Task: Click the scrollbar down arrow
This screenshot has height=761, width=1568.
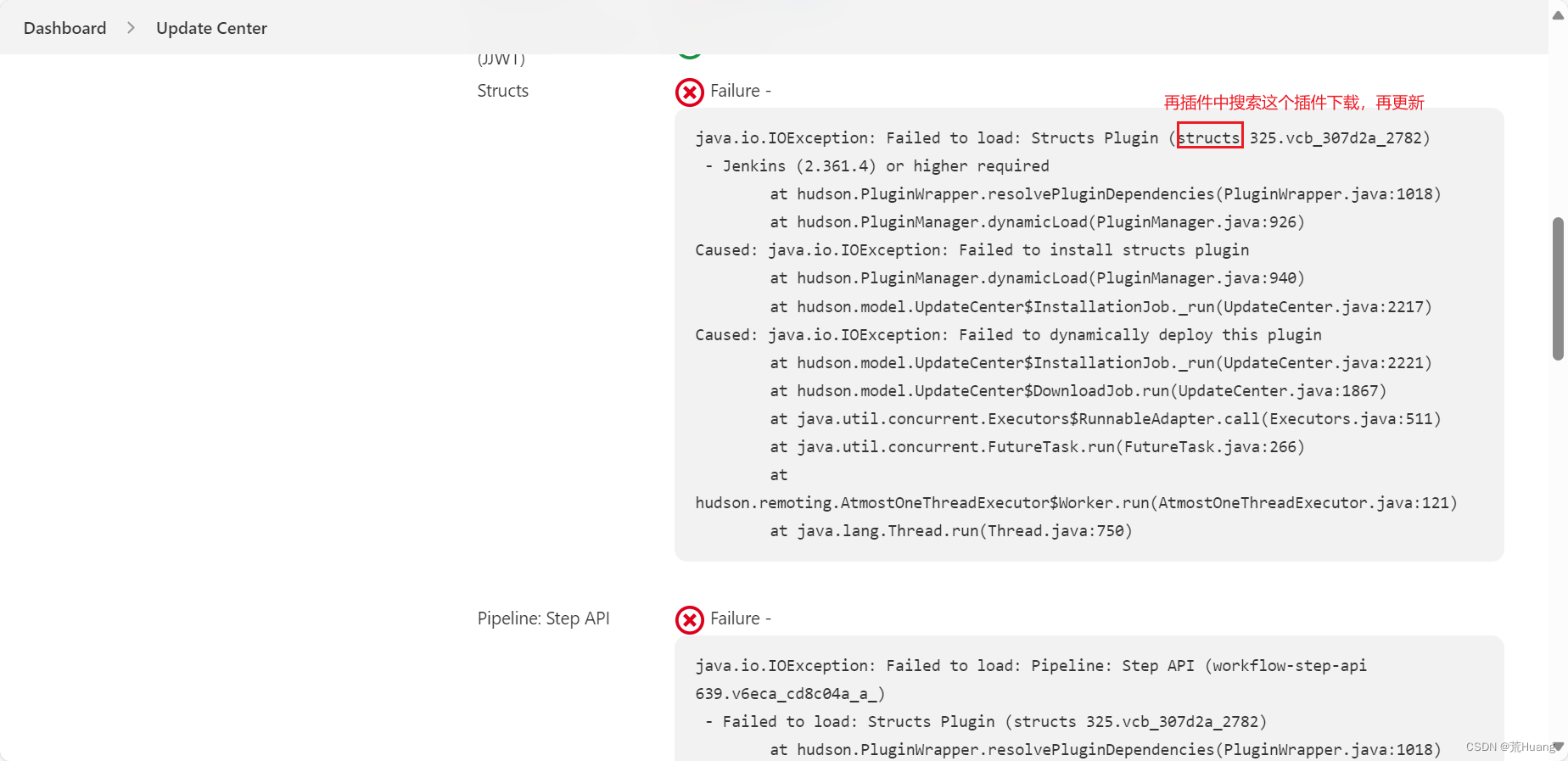Action: click(1559, 747)
